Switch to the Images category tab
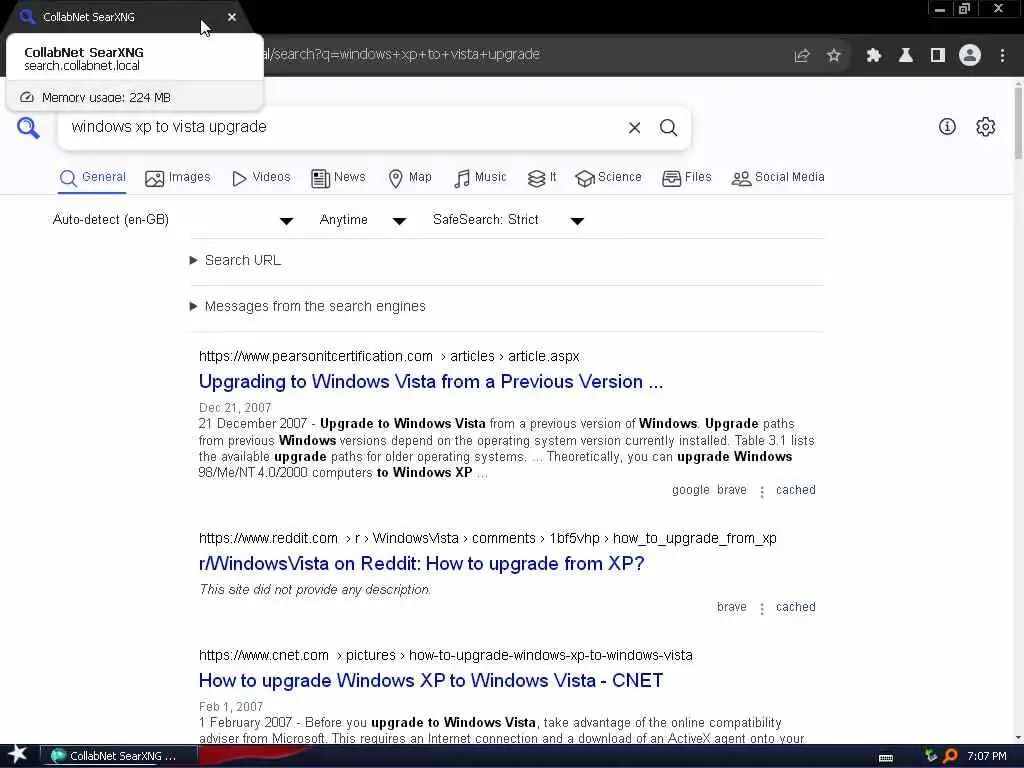Image resolution: width=1024 pixels, height=768 pixels. 178,178
